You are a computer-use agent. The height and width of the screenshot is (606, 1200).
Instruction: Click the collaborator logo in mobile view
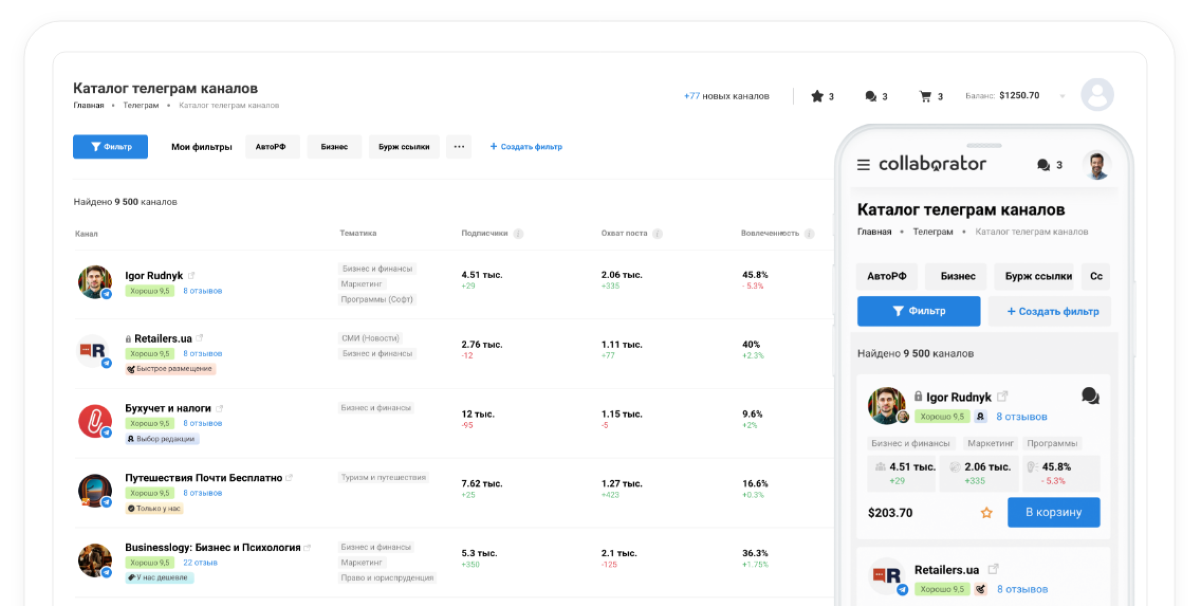932,164
